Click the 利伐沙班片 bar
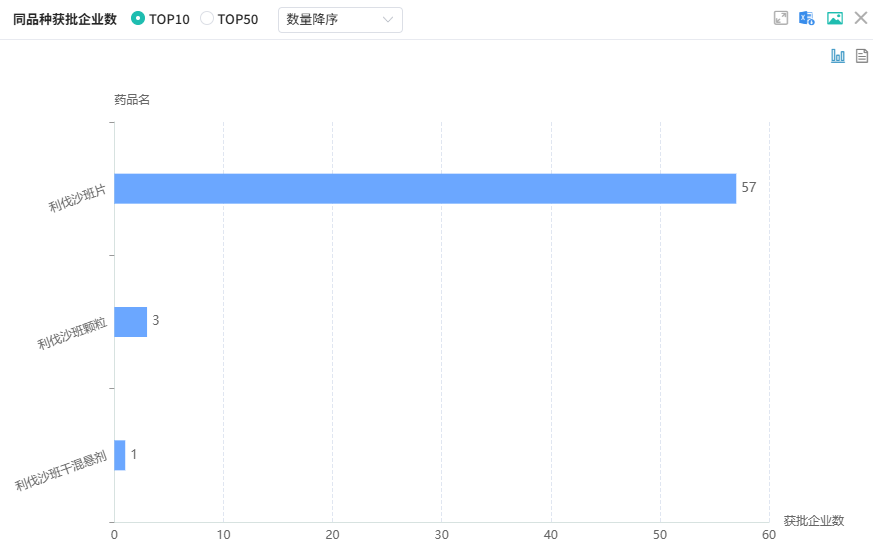 [425, 188]
